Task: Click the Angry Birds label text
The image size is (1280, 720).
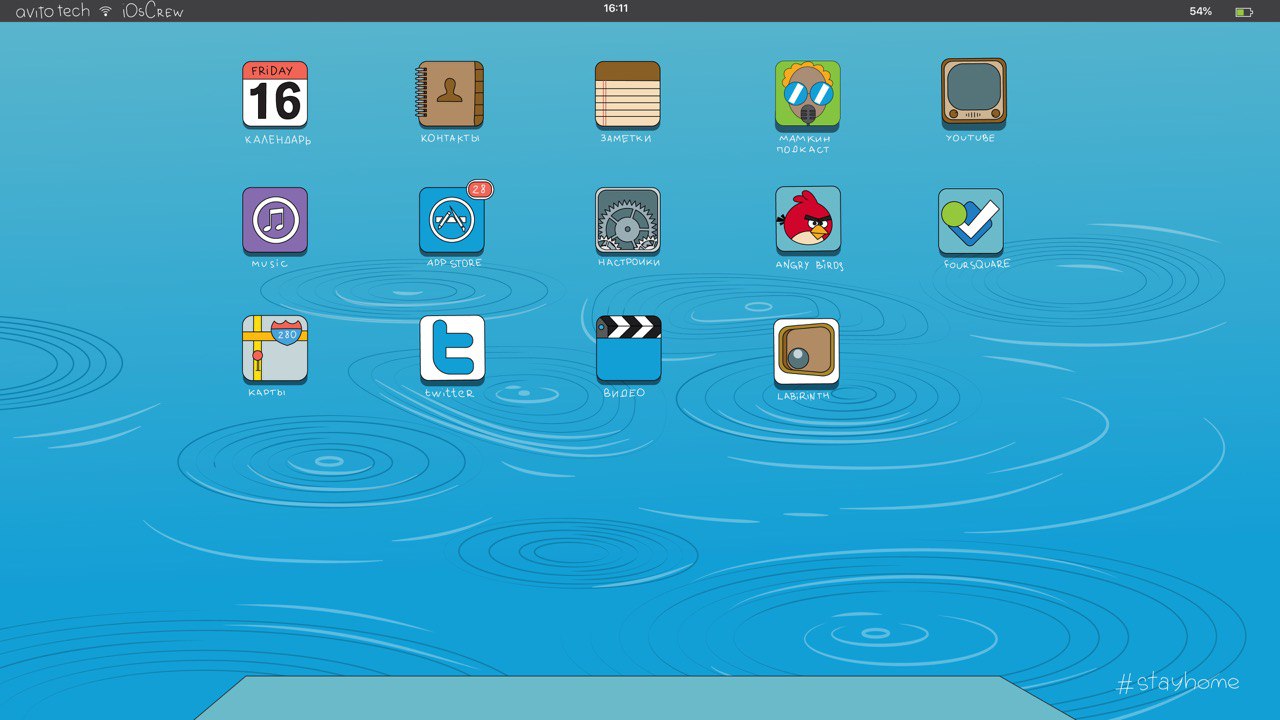Action: point(810,266)
